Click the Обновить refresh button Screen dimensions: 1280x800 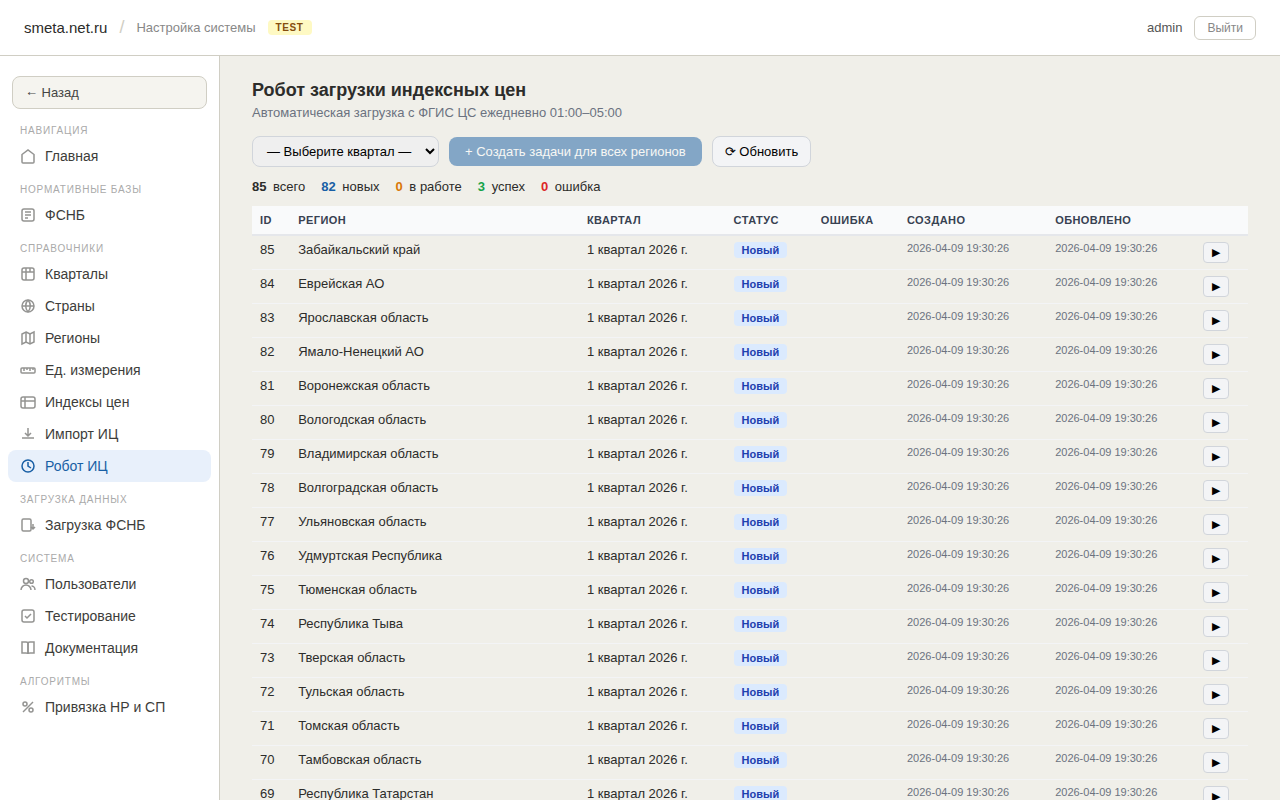click(761, 151)
